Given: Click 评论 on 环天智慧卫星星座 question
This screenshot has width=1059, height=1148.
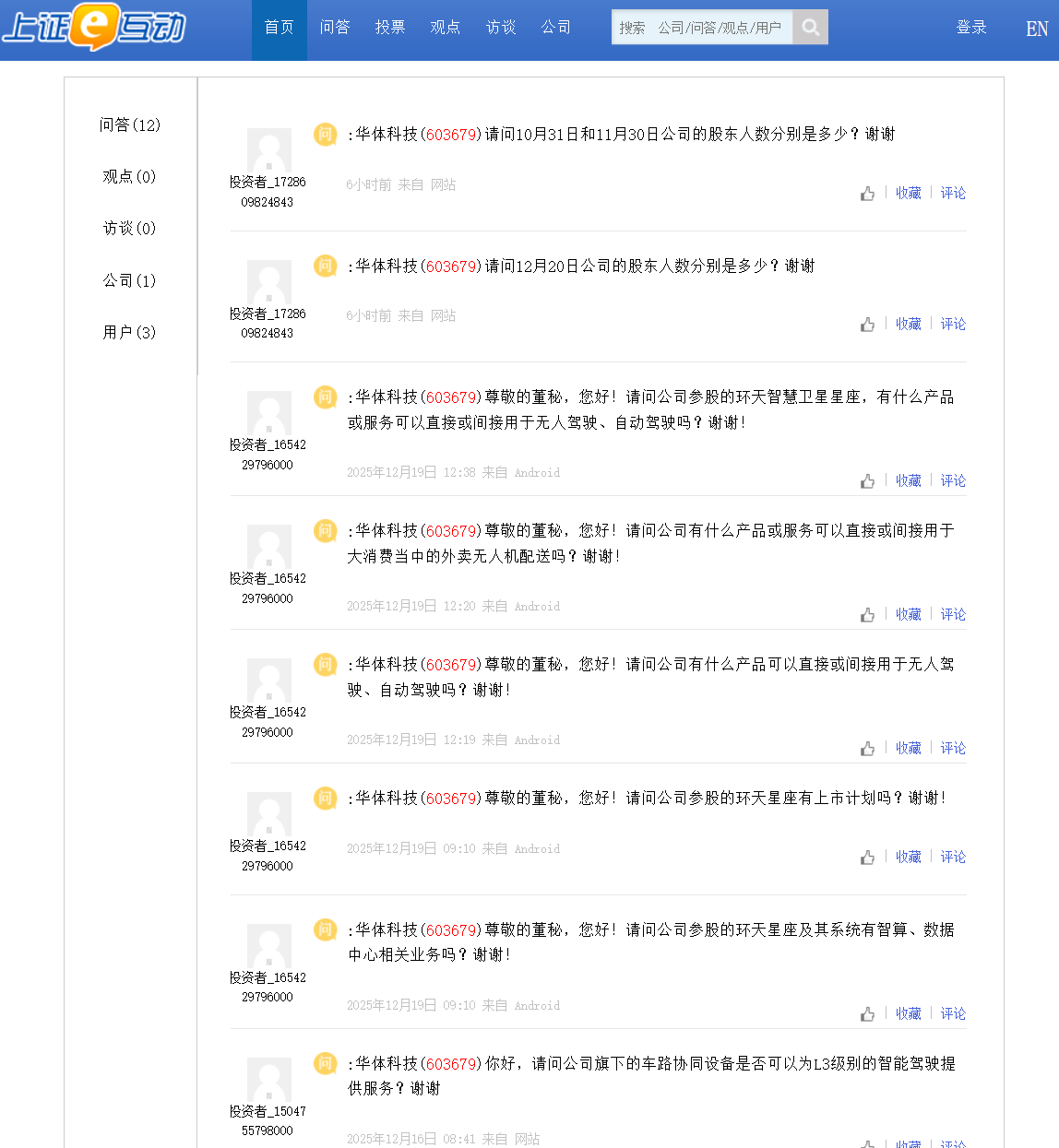Looking at the screenshot, I should click(x=953, y=480).
